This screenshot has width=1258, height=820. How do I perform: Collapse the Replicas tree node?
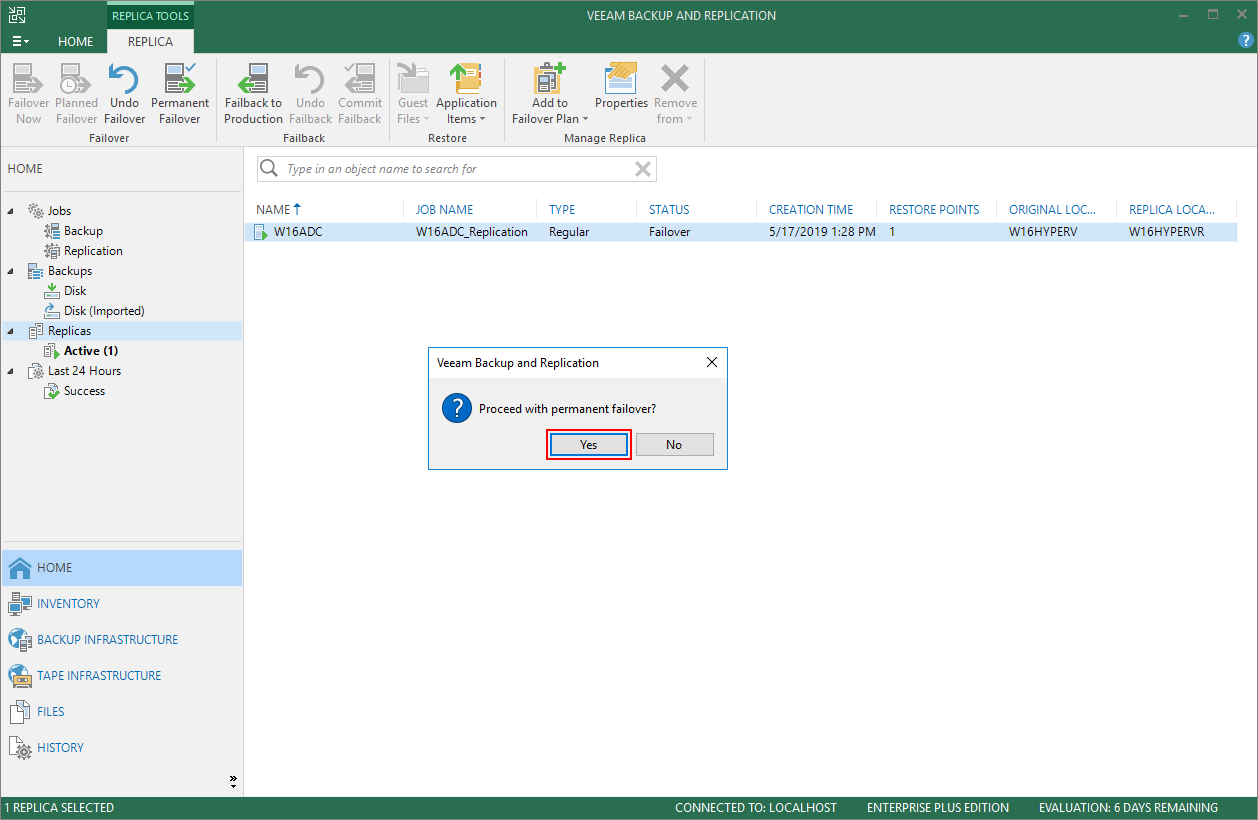coord(11,331)
